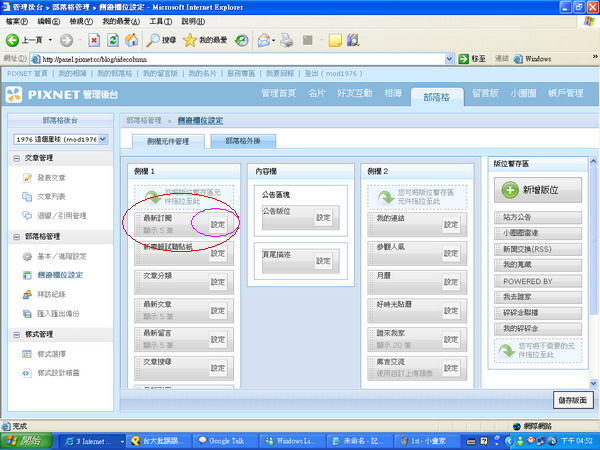The image size is (600, 450).
Task: Click the IE Back arrow button
Action: point(12,40)
